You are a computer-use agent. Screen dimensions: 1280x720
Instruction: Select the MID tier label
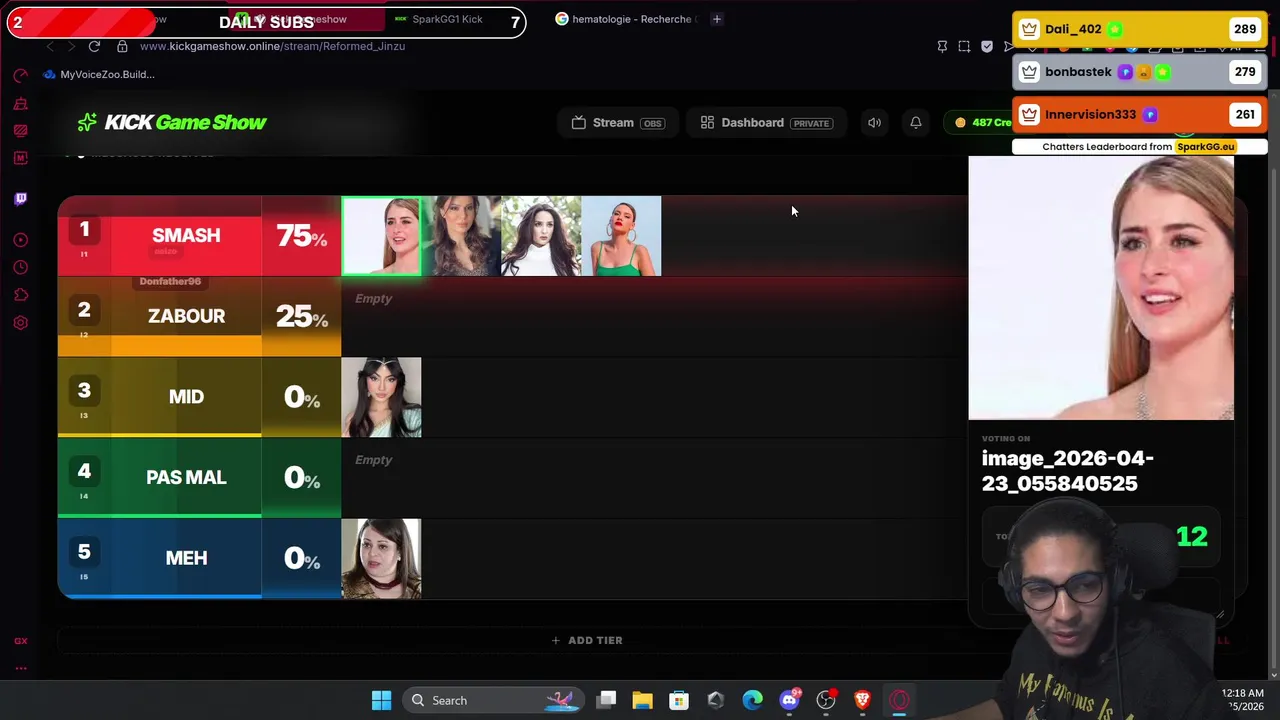pyautogui.click(x=186, y=397)
